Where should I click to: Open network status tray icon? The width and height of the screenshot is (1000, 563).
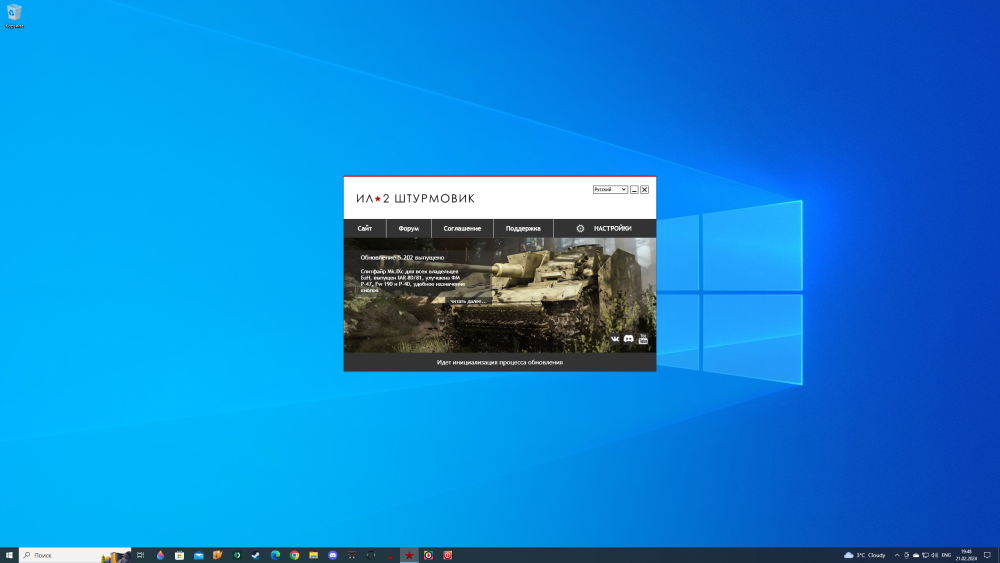(925, 555)
